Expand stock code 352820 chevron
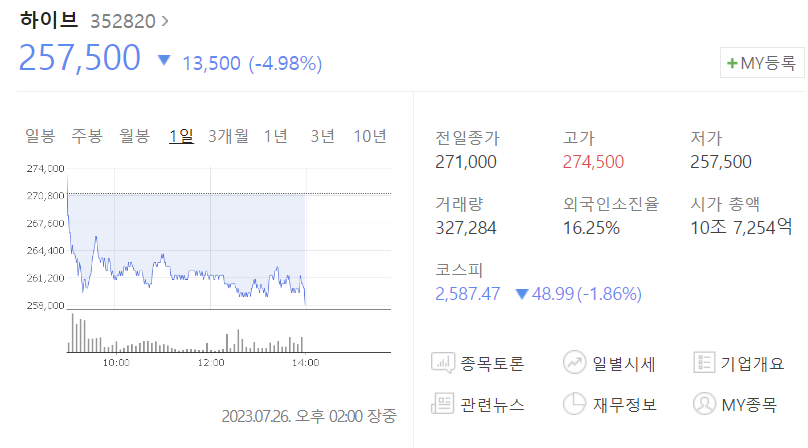This screenshot has width=808, height=448. tap(165, 20)
